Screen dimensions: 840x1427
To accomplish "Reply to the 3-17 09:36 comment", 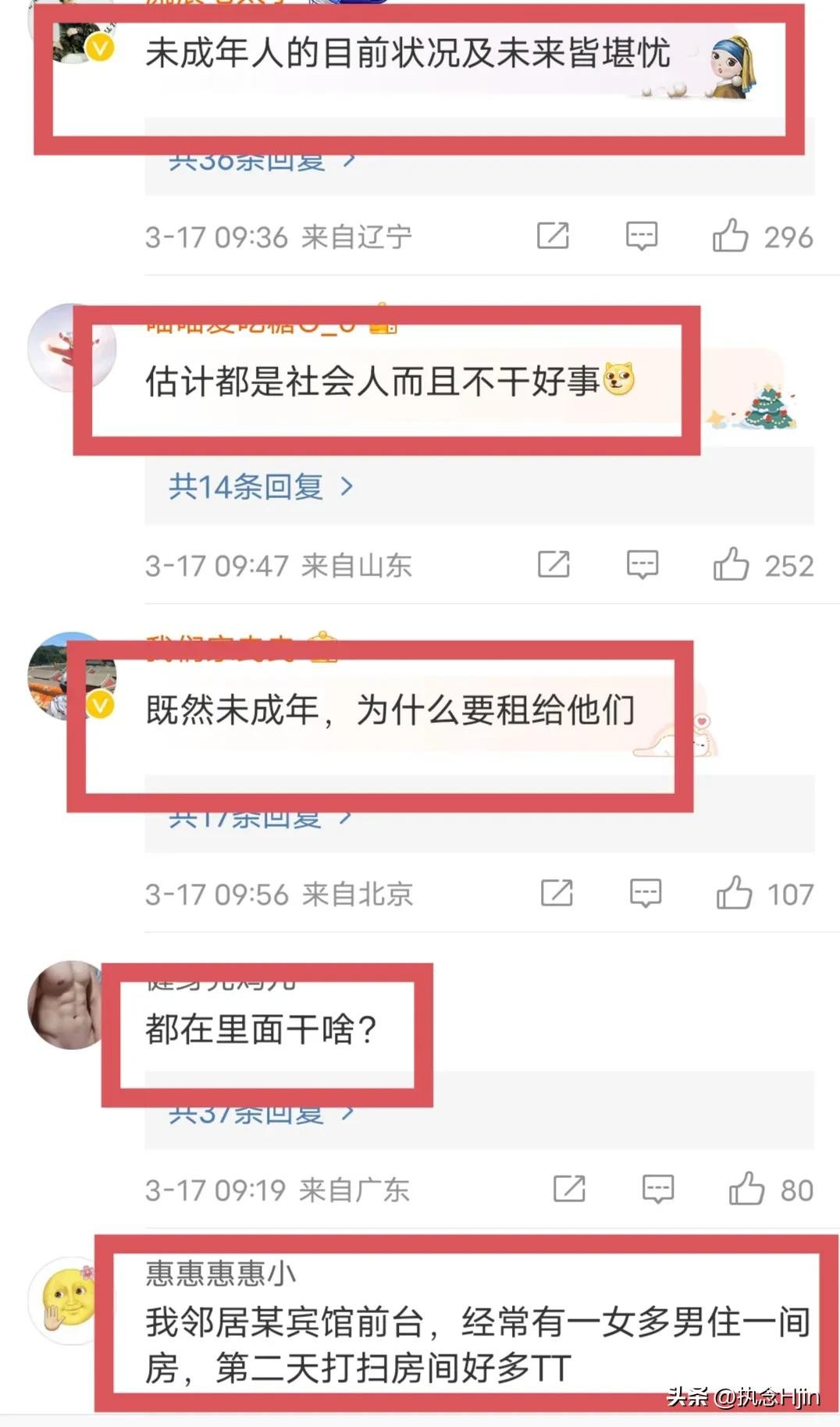I will tap(642, 236).
